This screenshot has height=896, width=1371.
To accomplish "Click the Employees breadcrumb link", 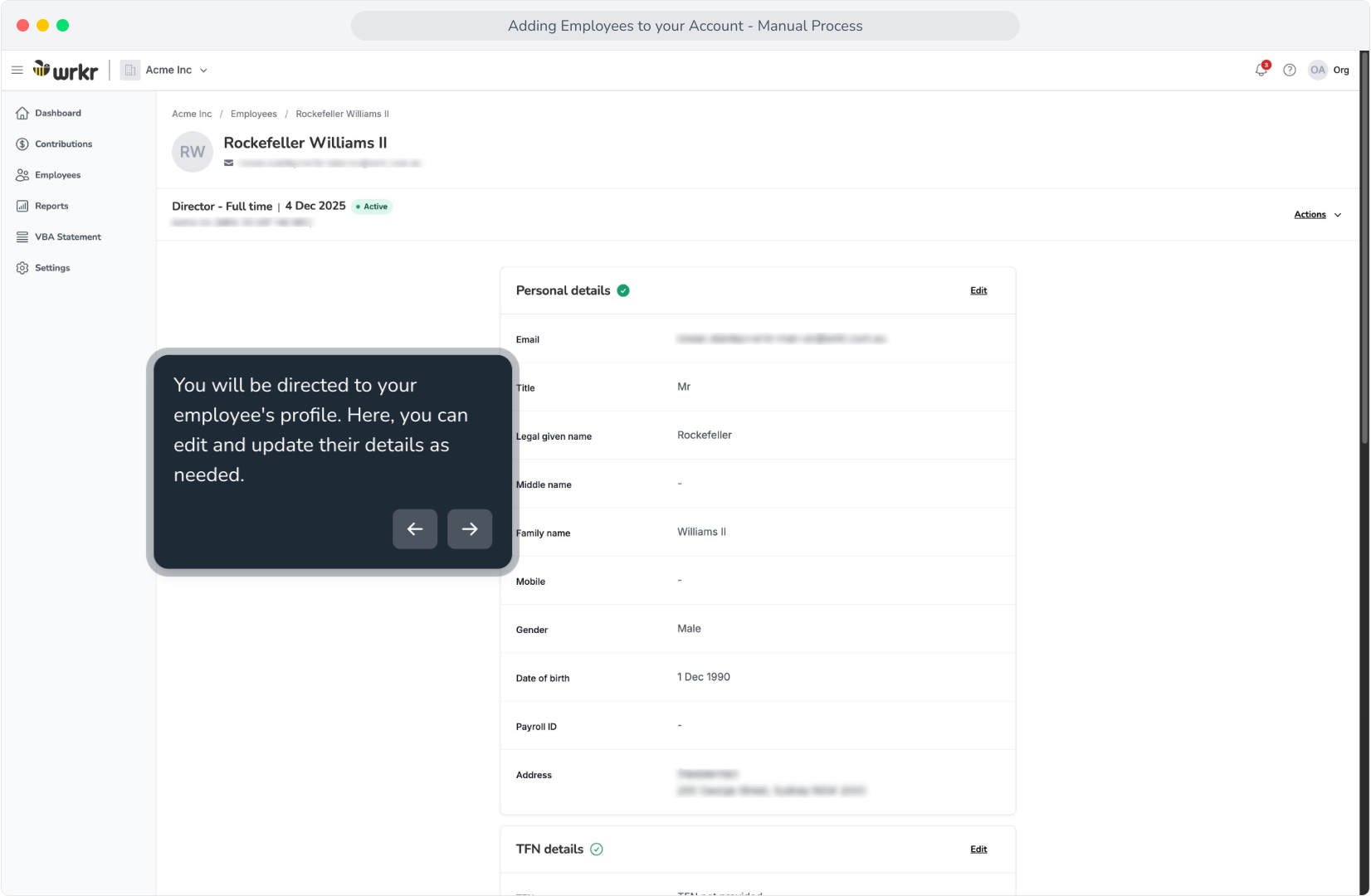I will tap(254, 114).
